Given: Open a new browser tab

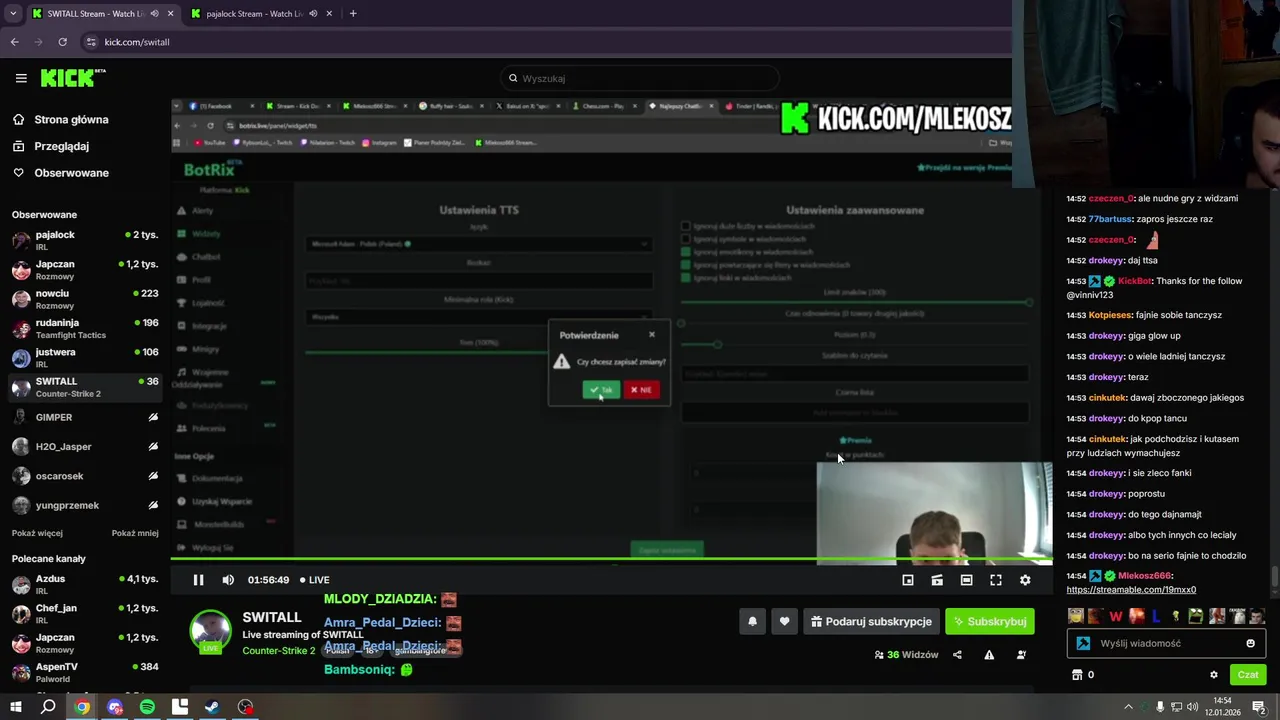Looking at the screenshot, I should [353, 14].
